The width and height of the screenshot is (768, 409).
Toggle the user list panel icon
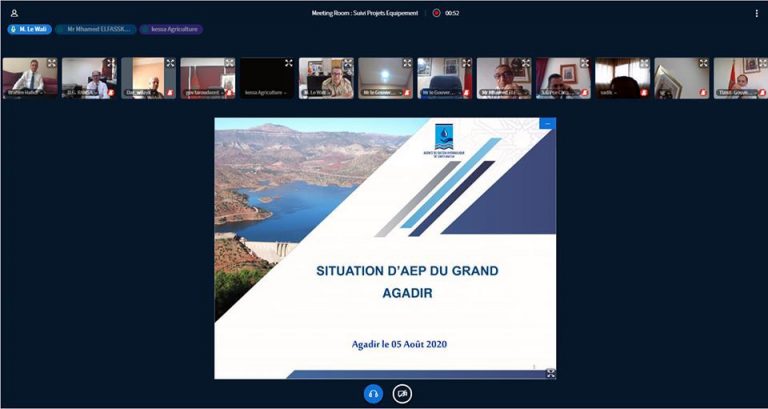pyautogui.click(x=14, y=13)
